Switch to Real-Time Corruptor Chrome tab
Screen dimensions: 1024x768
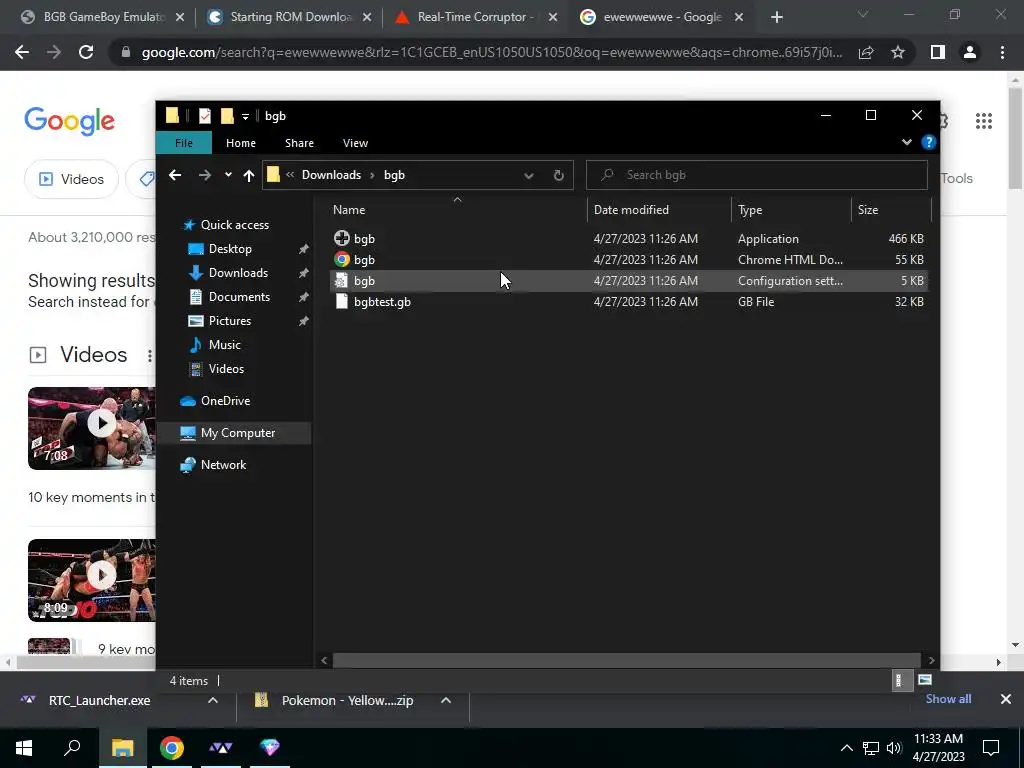tap(477, 17)
